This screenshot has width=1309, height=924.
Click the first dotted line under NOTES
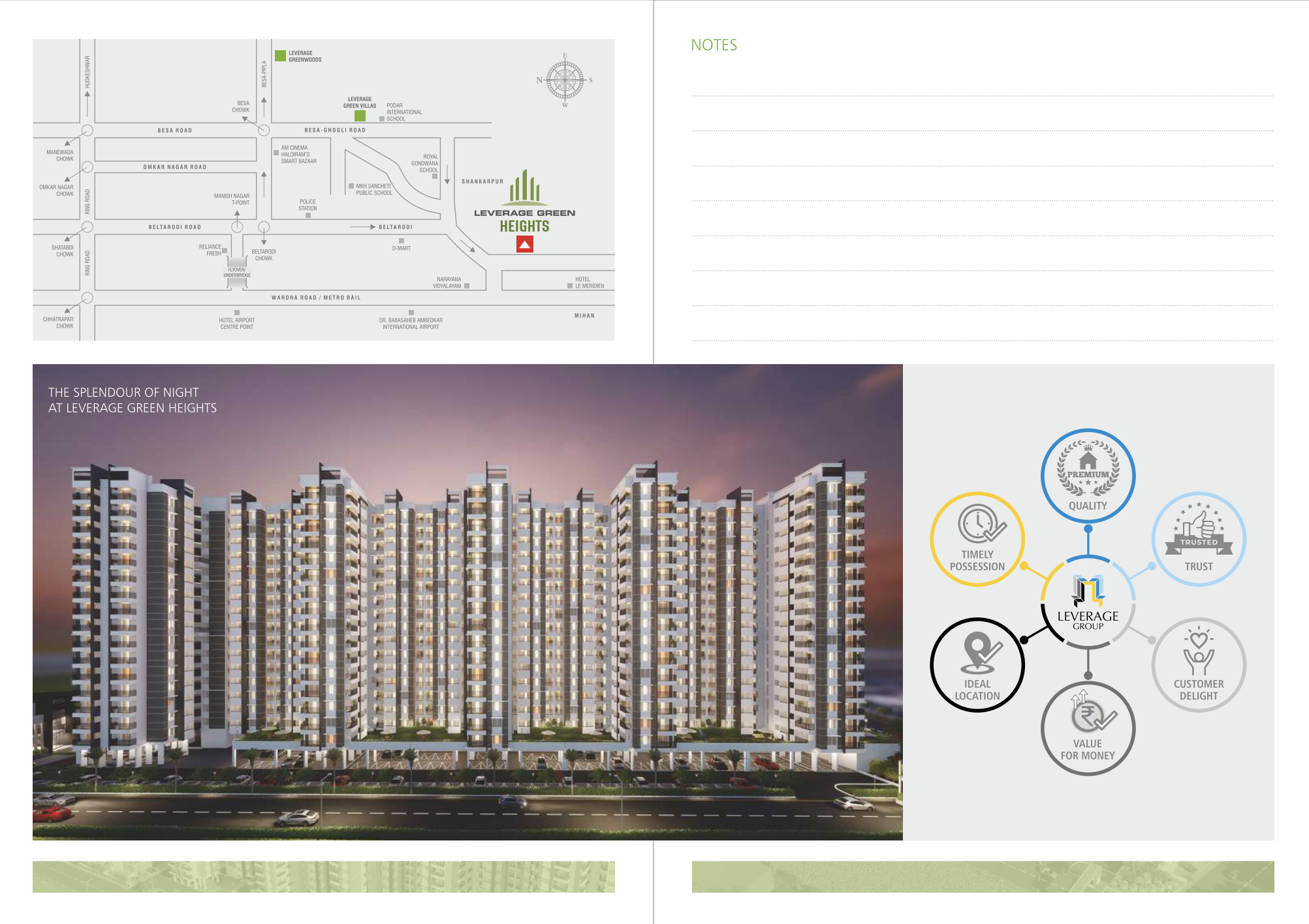coord(983,96)
